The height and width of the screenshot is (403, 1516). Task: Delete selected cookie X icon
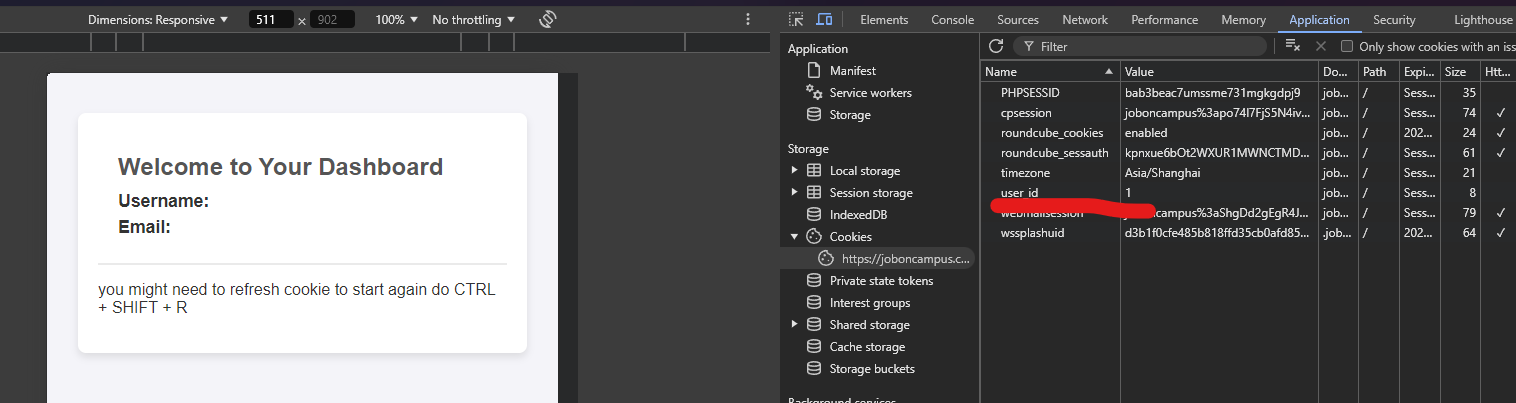coord(1320,46)
